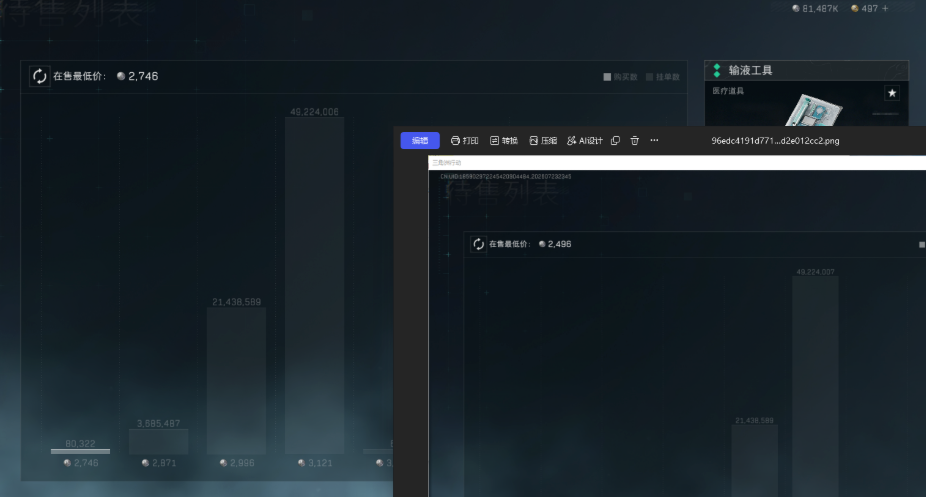
Task: Refresh price icon inside the image viewer
Action: coord(478,244)
